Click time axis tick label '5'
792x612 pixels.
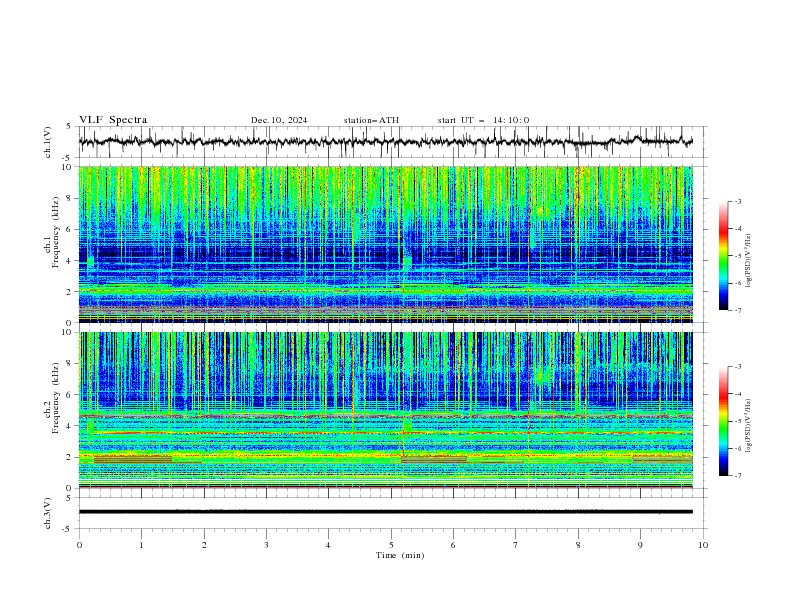[x=391, y=545]
